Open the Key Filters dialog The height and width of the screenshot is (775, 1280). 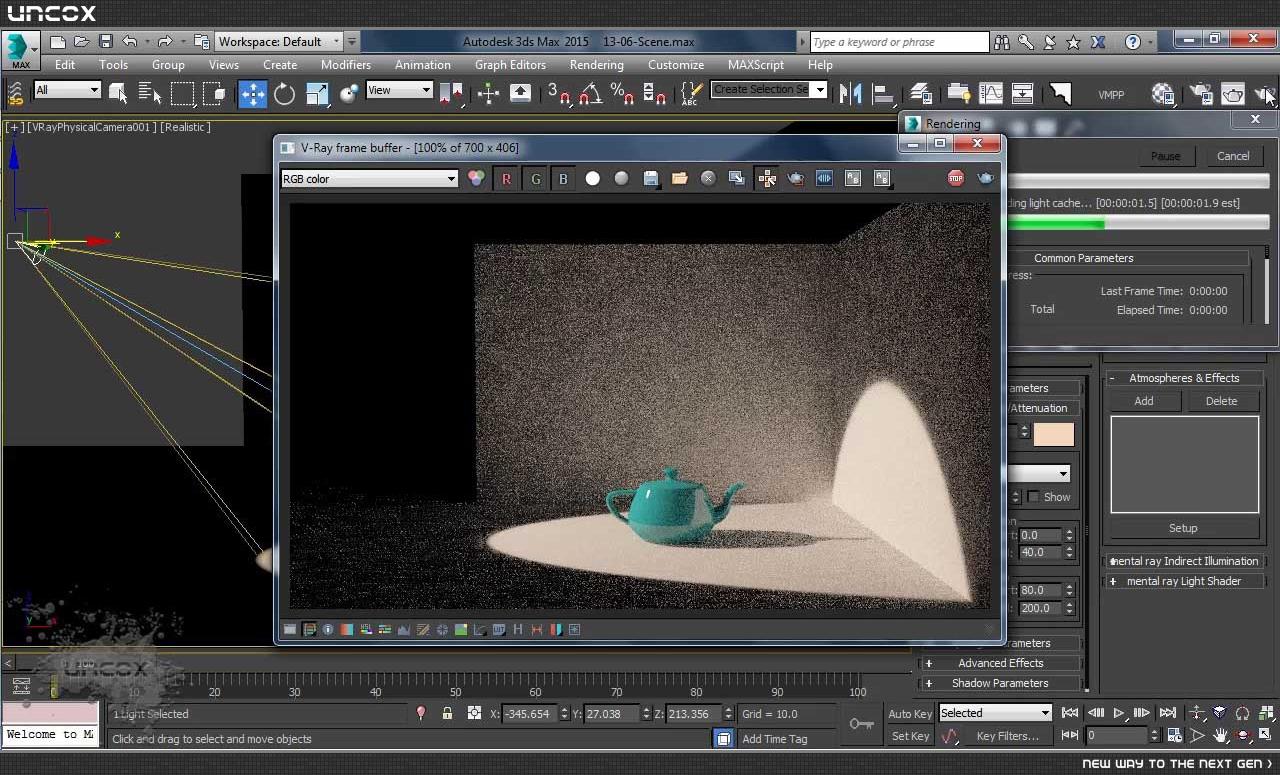click(x=1008, y=736)
